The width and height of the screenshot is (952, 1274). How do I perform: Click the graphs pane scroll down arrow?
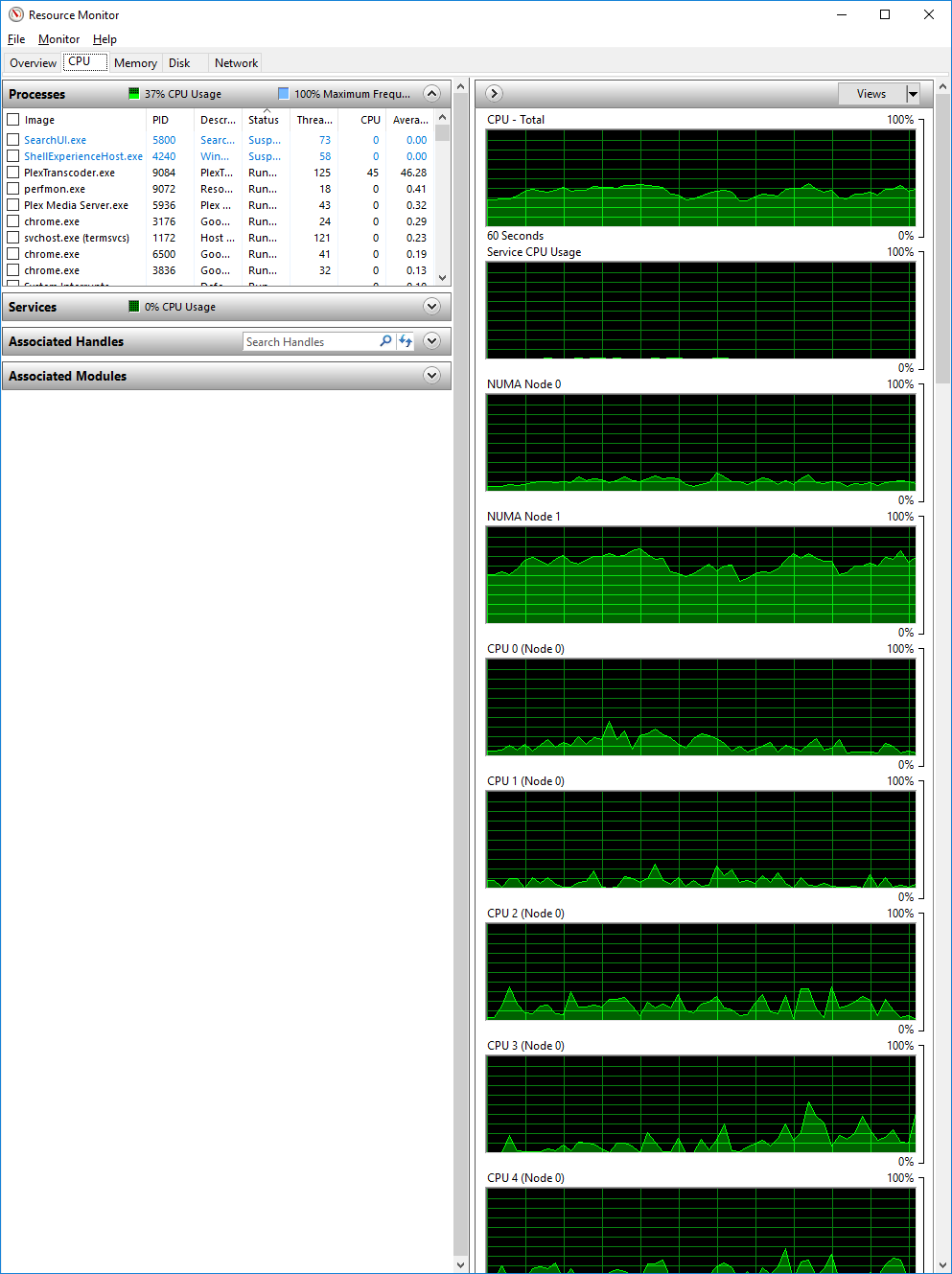(943, 1264)
